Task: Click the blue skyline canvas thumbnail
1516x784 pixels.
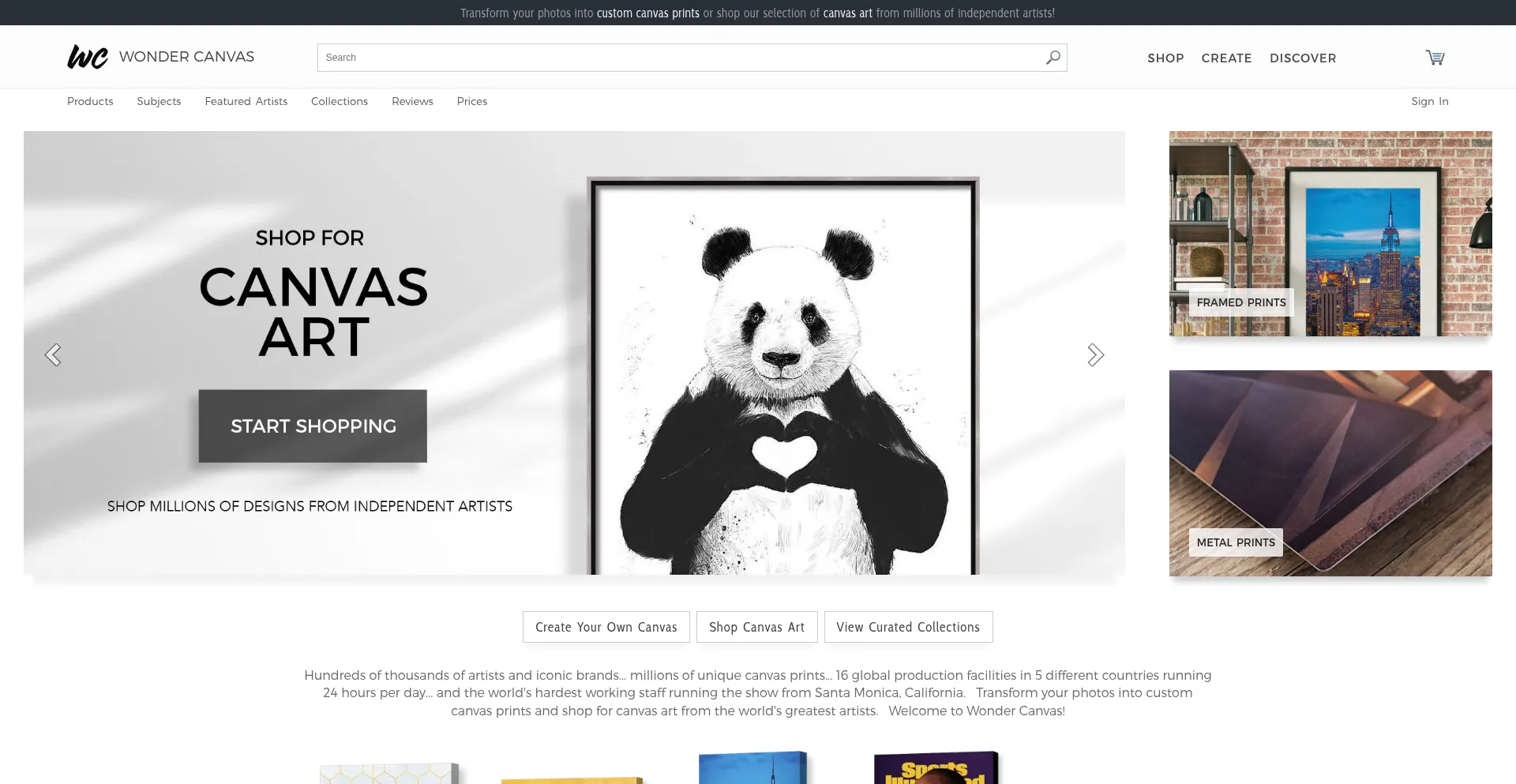Action: tap(755, 767)
